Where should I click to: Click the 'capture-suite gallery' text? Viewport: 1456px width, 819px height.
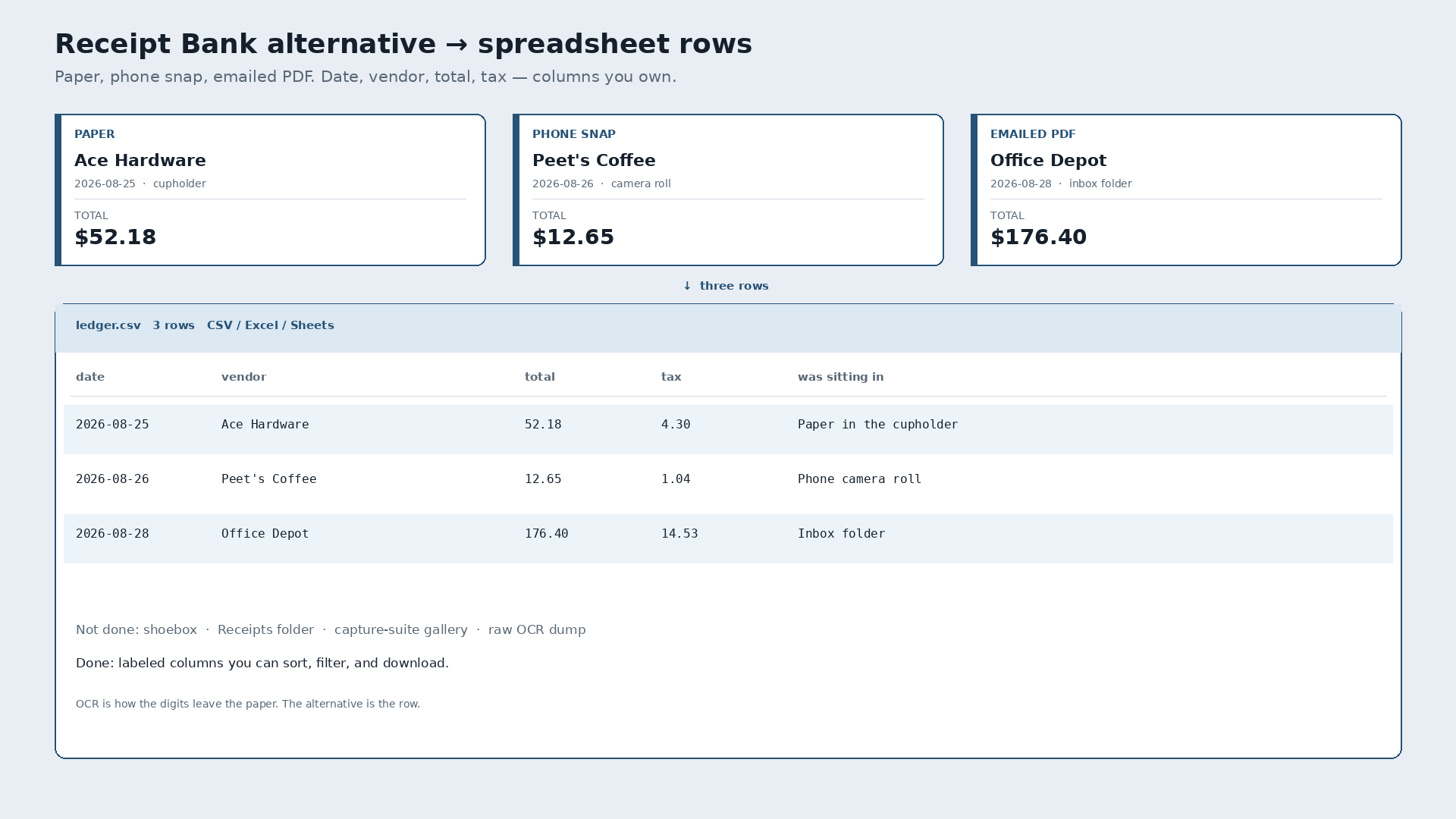(401, 630)
